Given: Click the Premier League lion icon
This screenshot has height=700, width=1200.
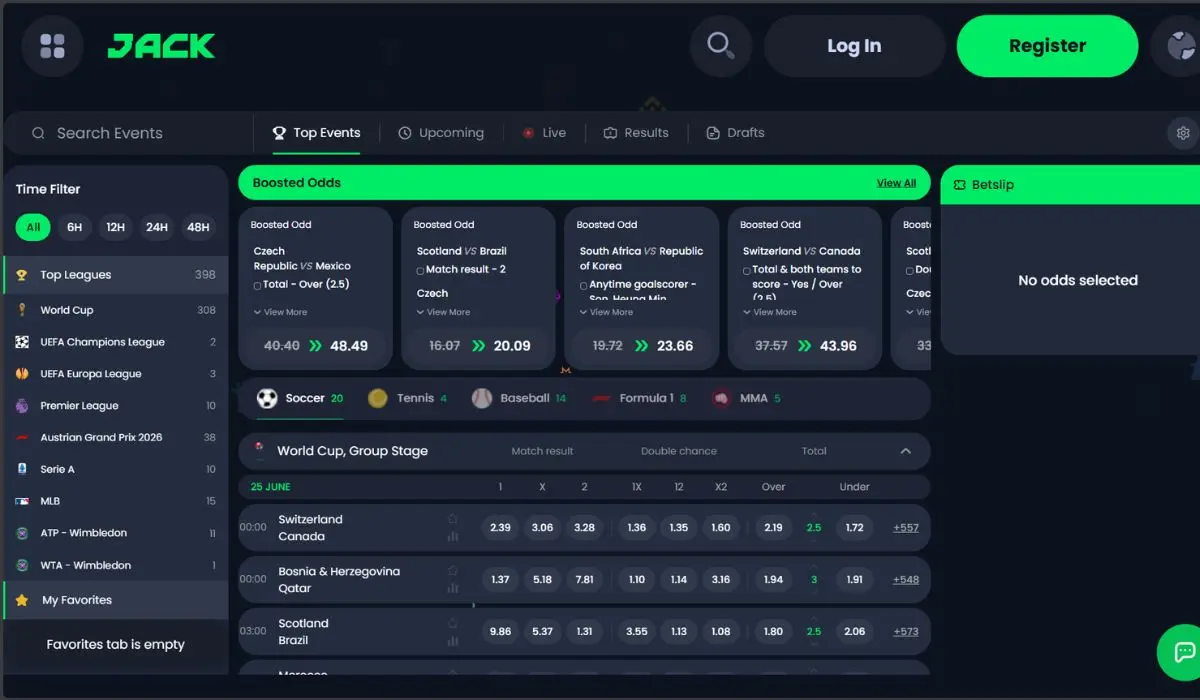Looking at the screenshot, I should [22, 406].
